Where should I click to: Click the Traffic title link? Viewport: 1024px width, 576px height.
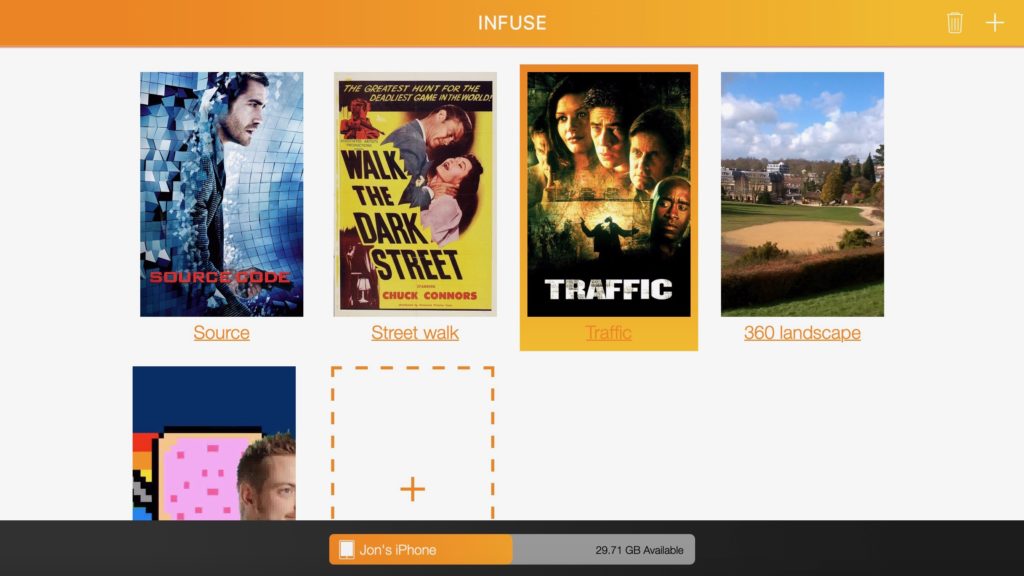[608, 335]
